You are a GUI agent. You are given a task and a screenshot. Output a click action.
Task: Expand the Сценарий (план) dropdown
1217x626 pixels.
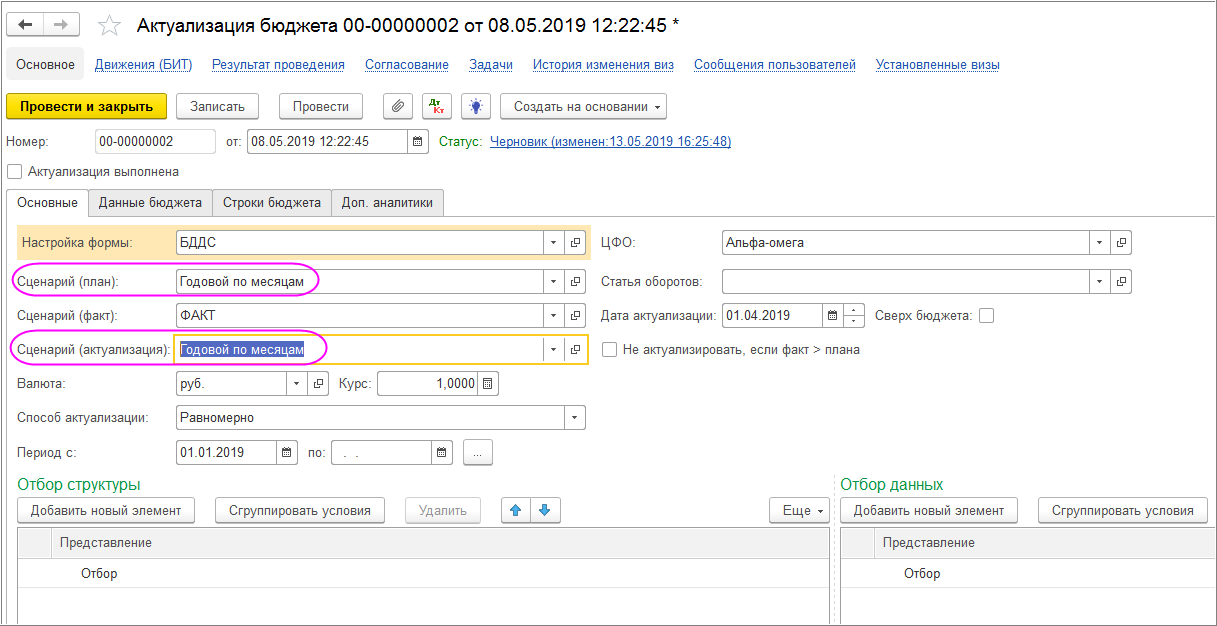pyautogui.click(x=555, y=282)
